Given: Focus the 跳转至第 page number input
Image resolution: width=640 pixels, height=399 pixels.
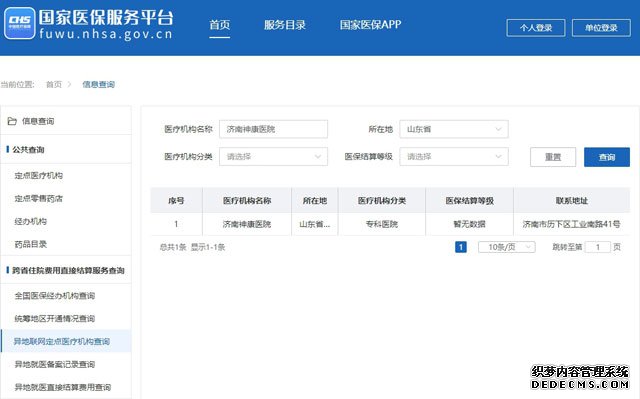Looking at the screenshot, I should coord(598,247).
